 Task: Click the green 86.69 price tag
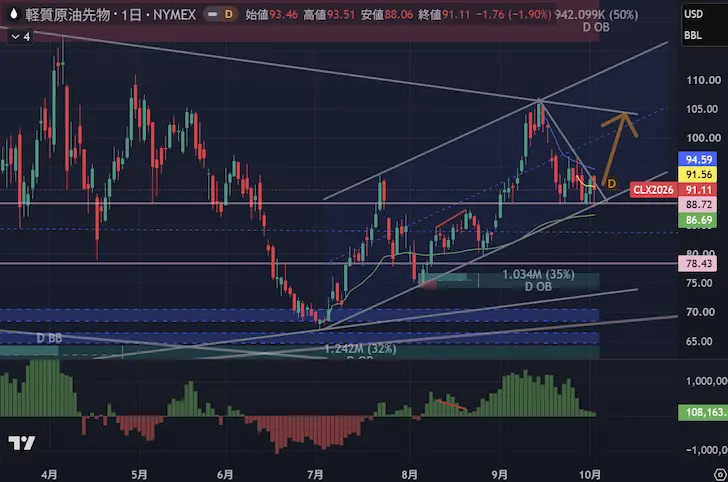(x=698, y=220)
